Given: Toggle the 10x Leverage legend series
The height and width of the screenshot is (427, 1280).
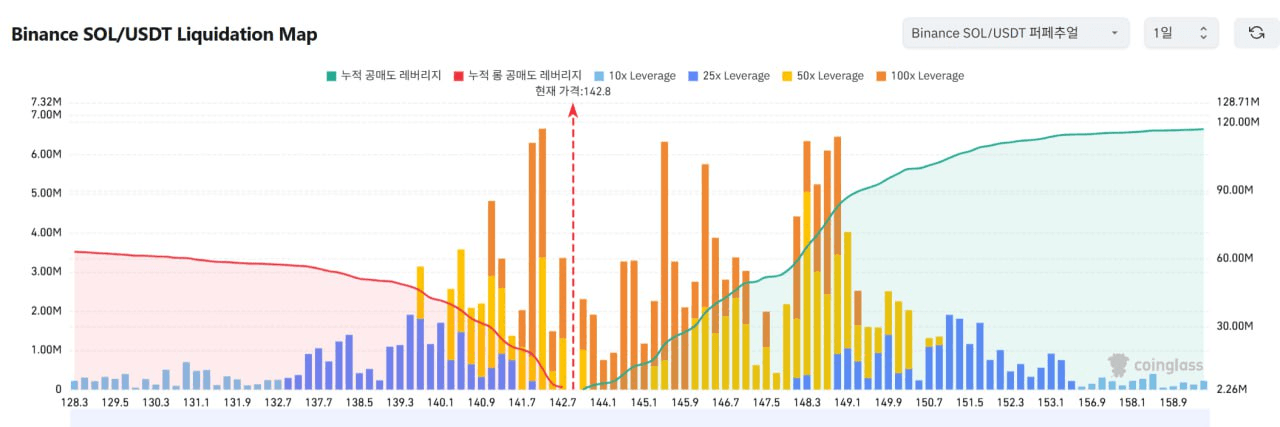Looking at the screenshot, I should [634, 76].
